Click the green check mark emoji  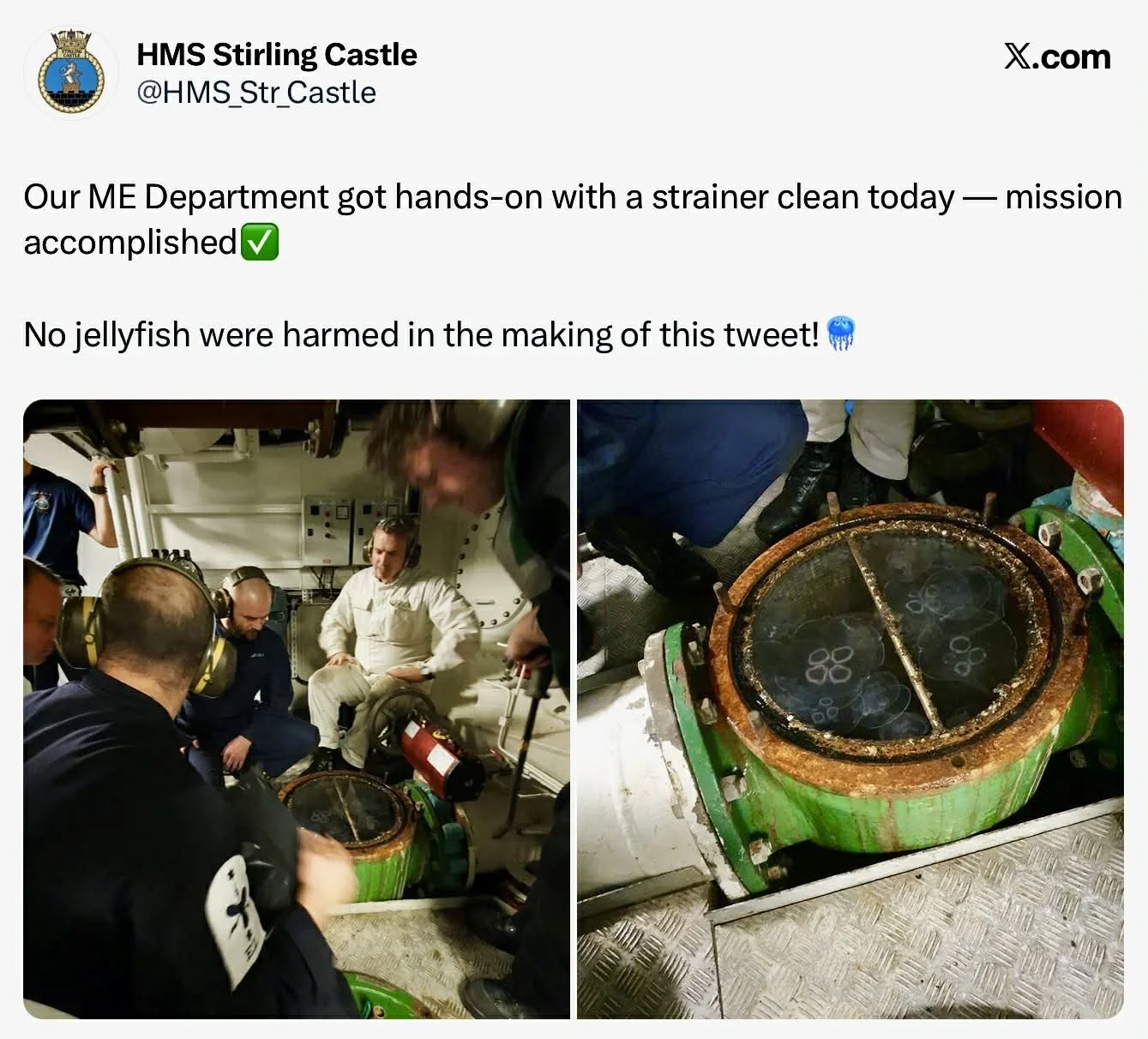tap(260, 243)
